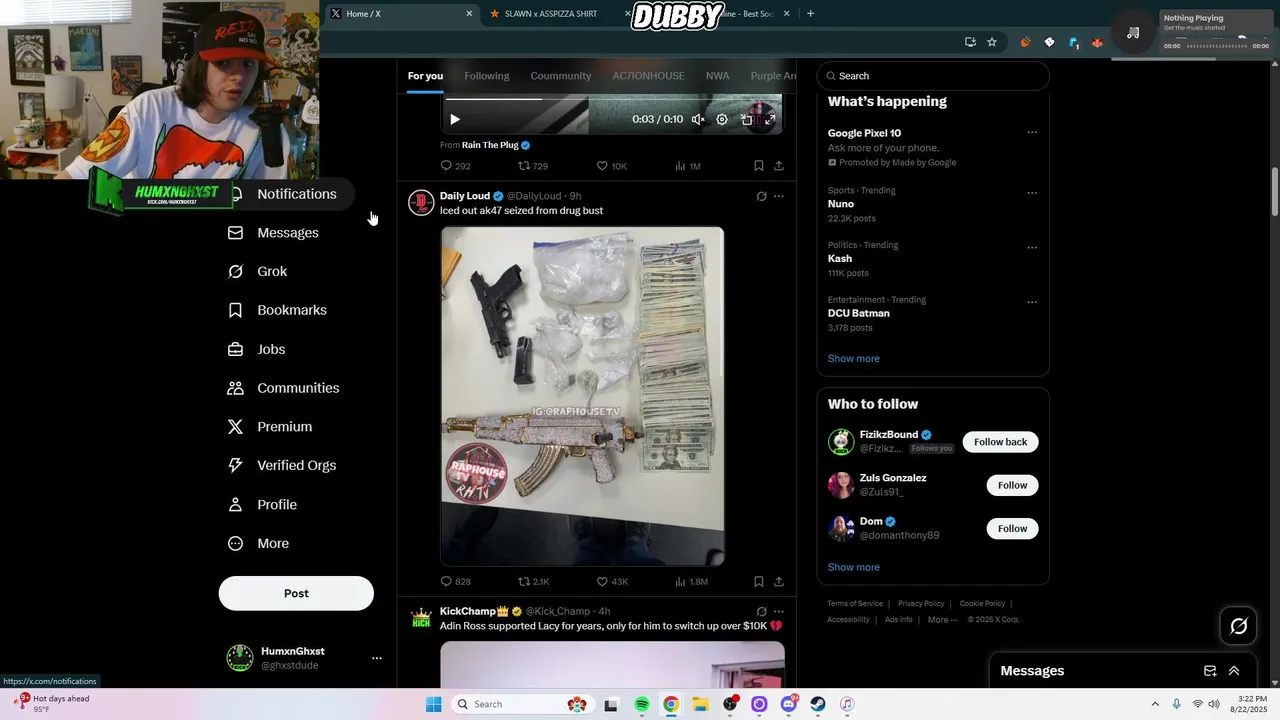This screenshot has height=720, width=1280.
Task: Open options for Kash trend
Action: [1032, 248]
